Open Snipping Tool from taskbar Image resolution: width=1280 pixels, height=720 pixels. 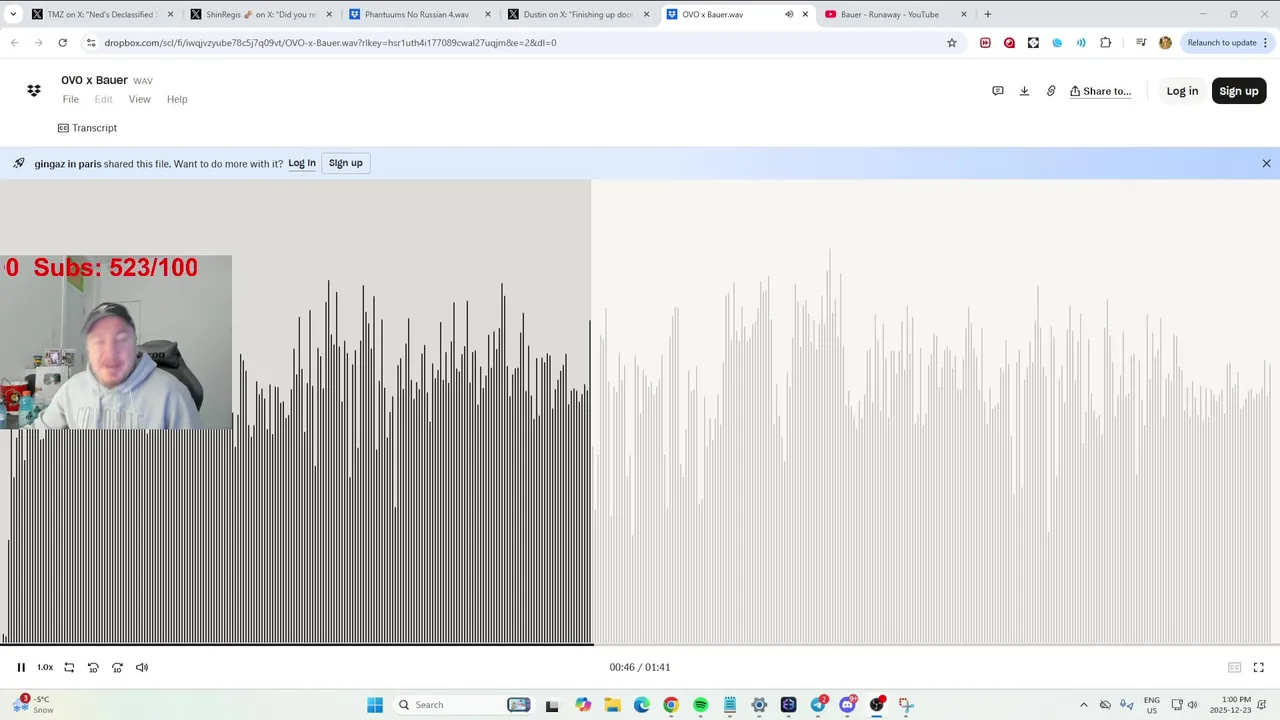[x=906, y=705]
